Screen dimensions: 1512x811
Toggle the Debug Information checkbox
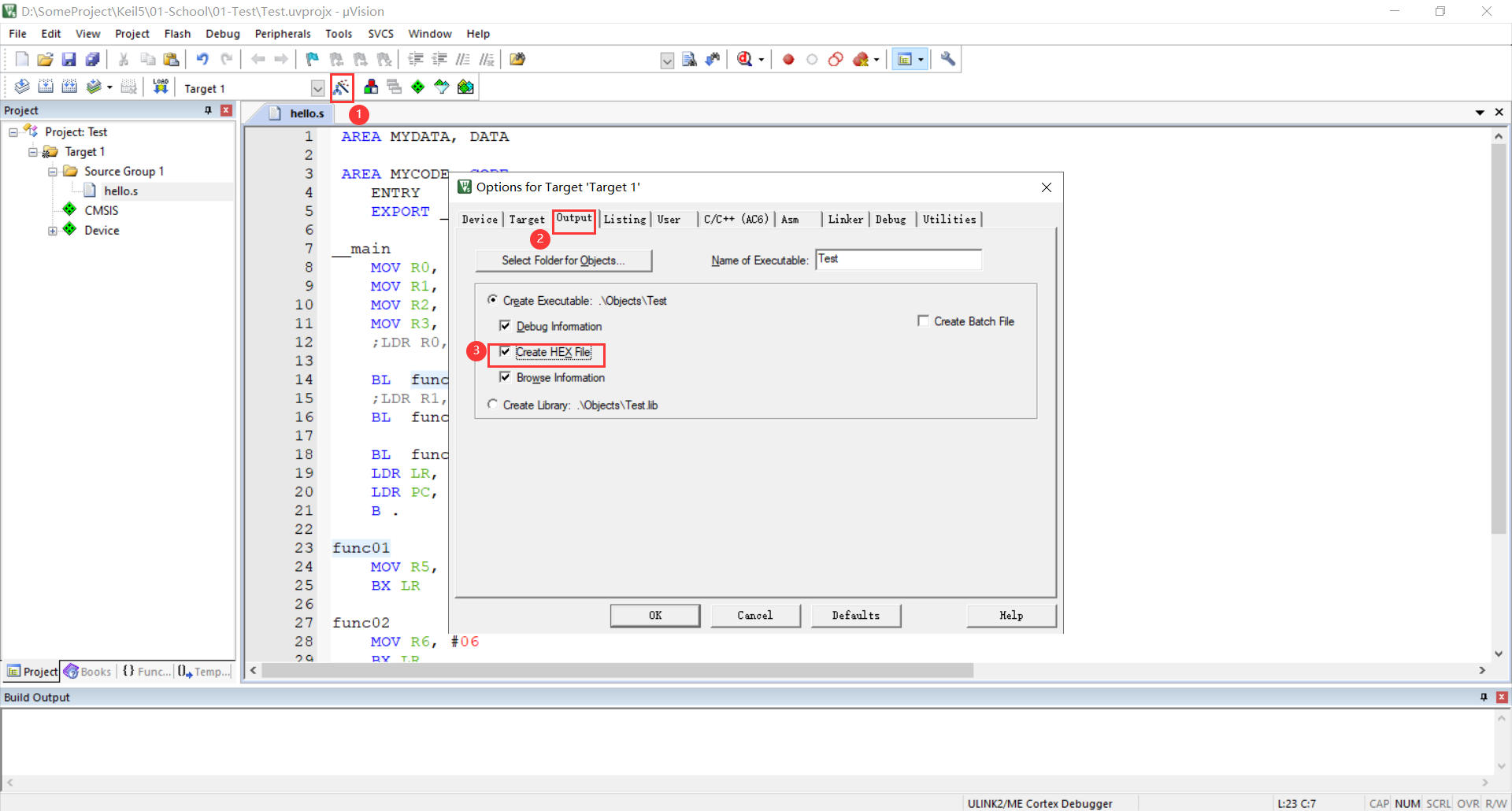505,325
